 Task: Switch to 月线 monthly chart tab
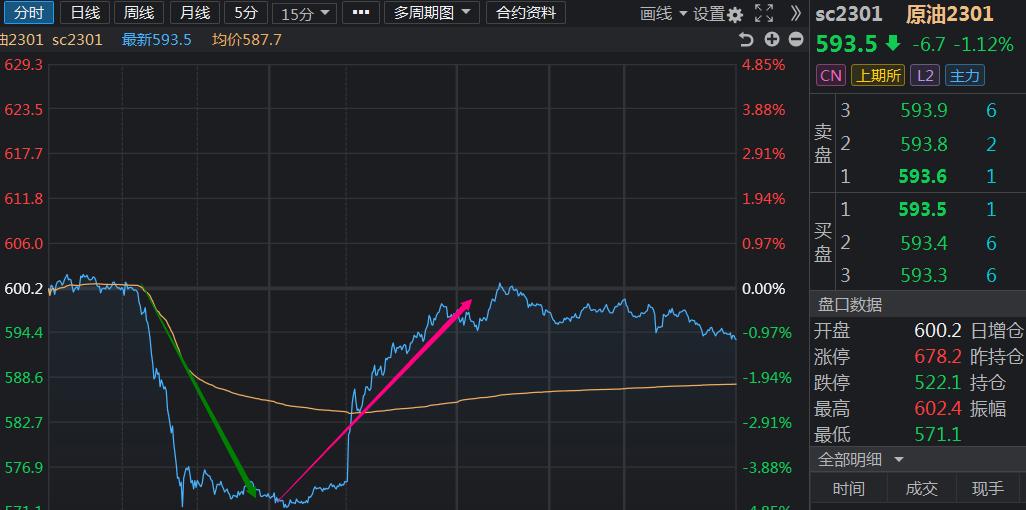point(194,12)
